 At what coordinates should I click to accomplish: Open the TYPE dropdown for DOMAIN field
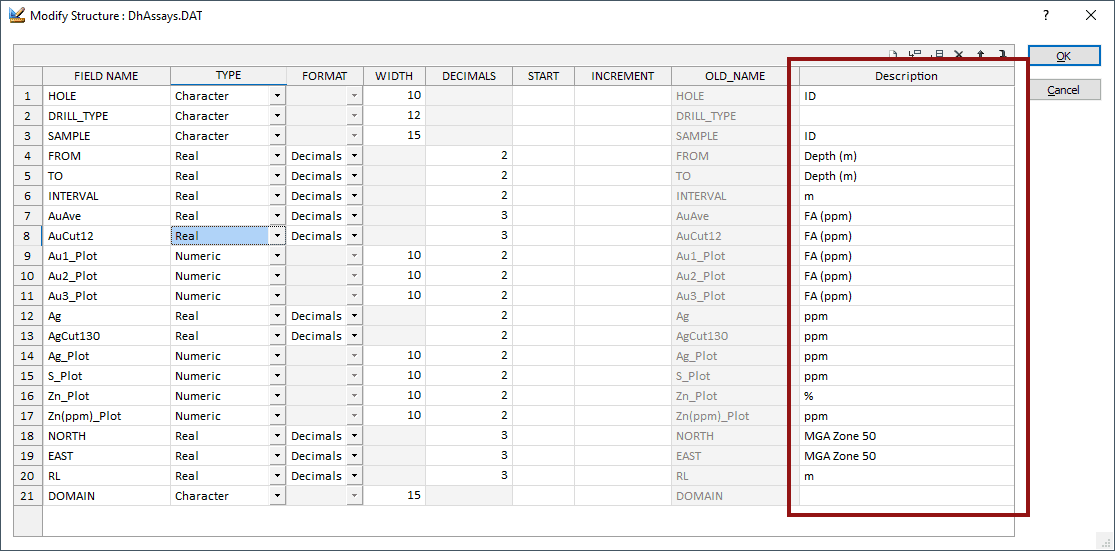[277, 496]
